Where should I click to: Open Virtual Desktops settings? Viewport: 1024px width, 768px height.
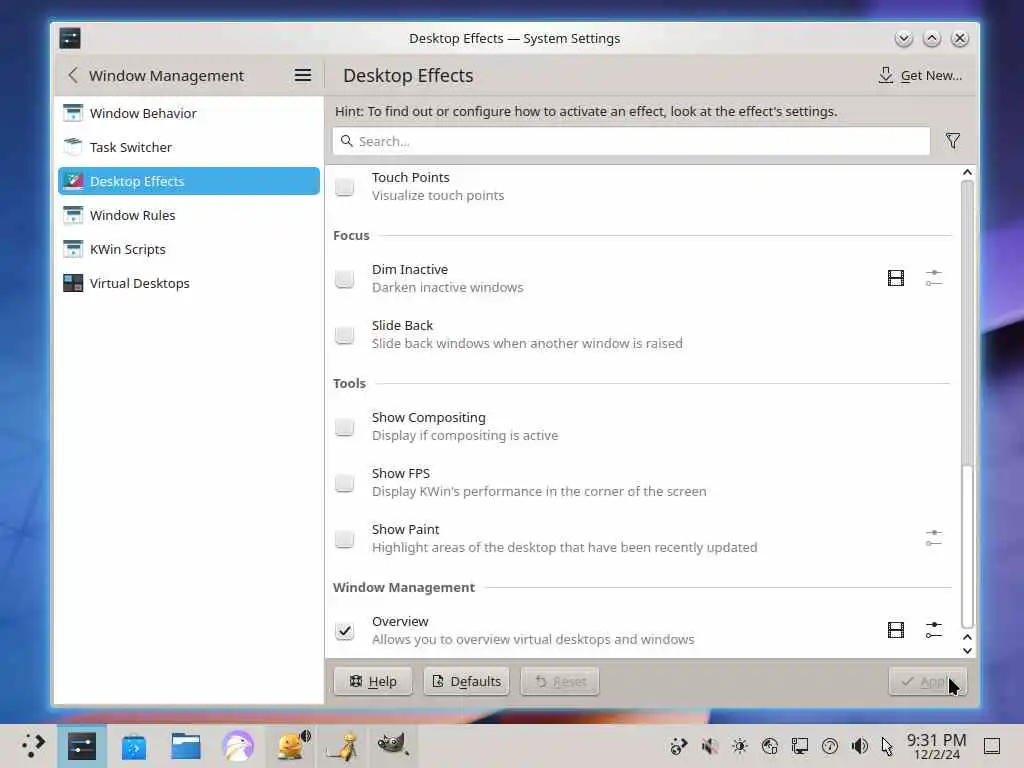tap(189, 283)
